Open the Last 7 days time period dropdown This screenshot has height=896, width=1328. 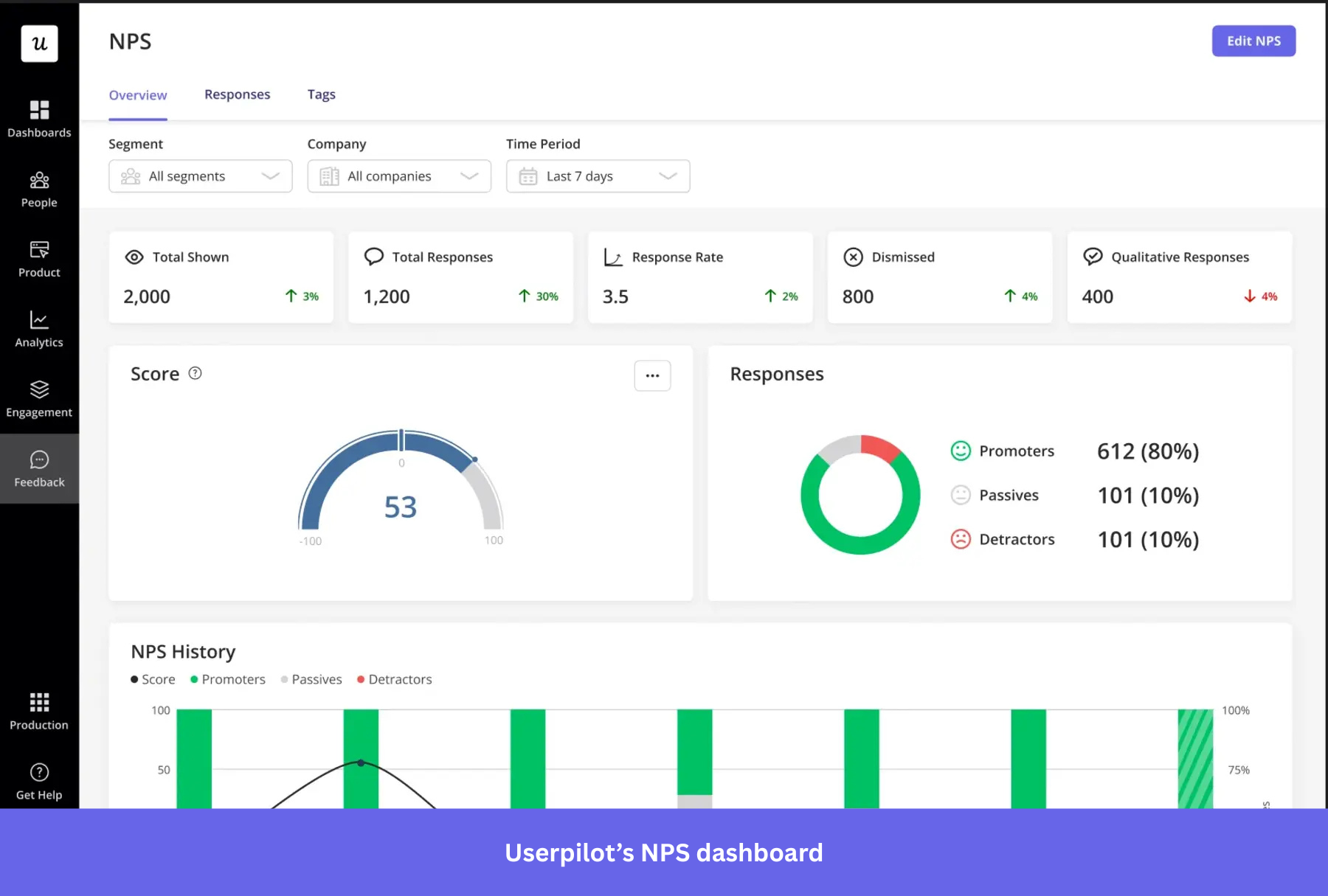[598, 176]
